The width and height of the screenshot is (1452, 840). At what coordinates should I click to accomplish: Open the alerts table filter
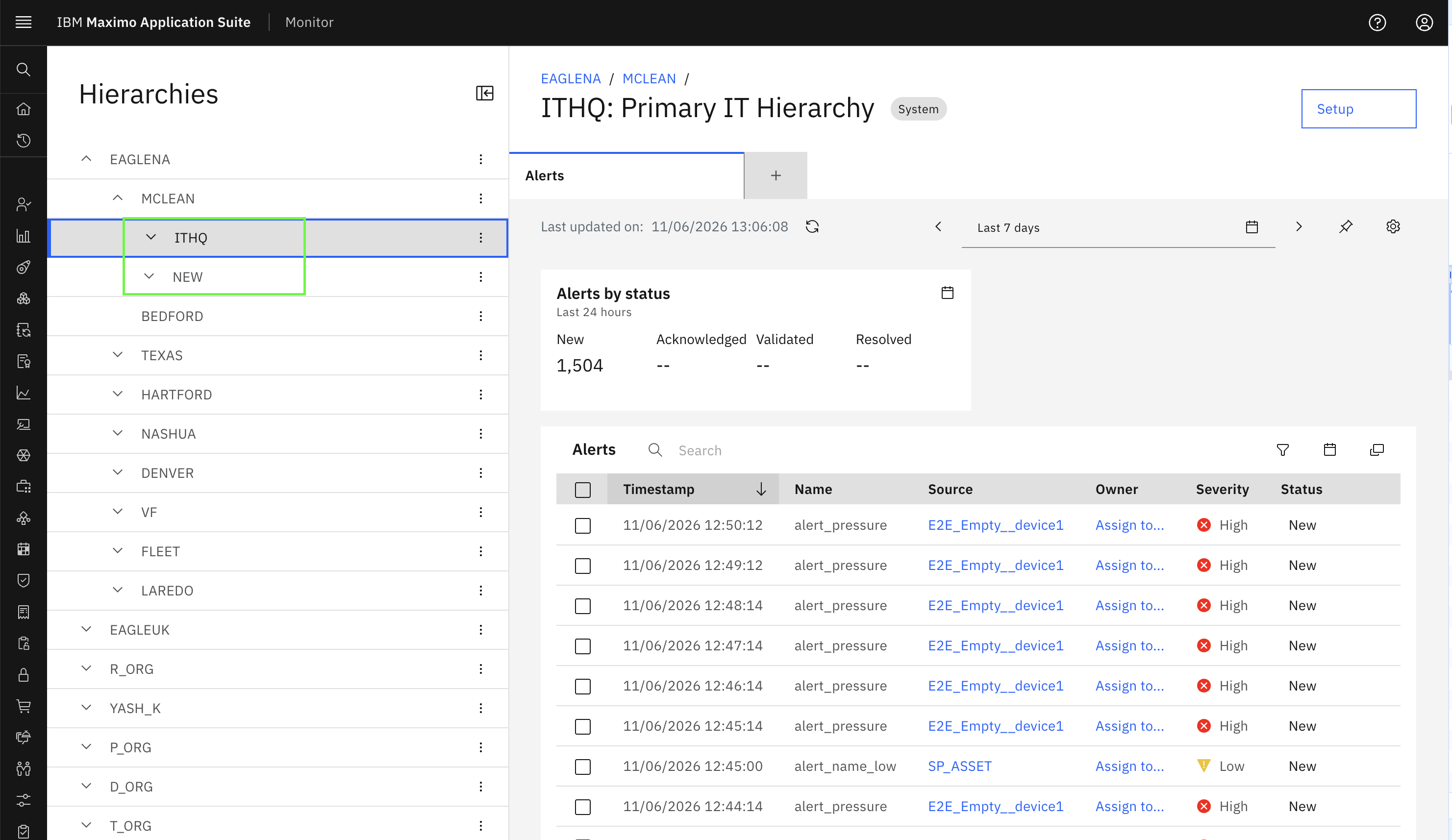click(x=1282, y=450)
